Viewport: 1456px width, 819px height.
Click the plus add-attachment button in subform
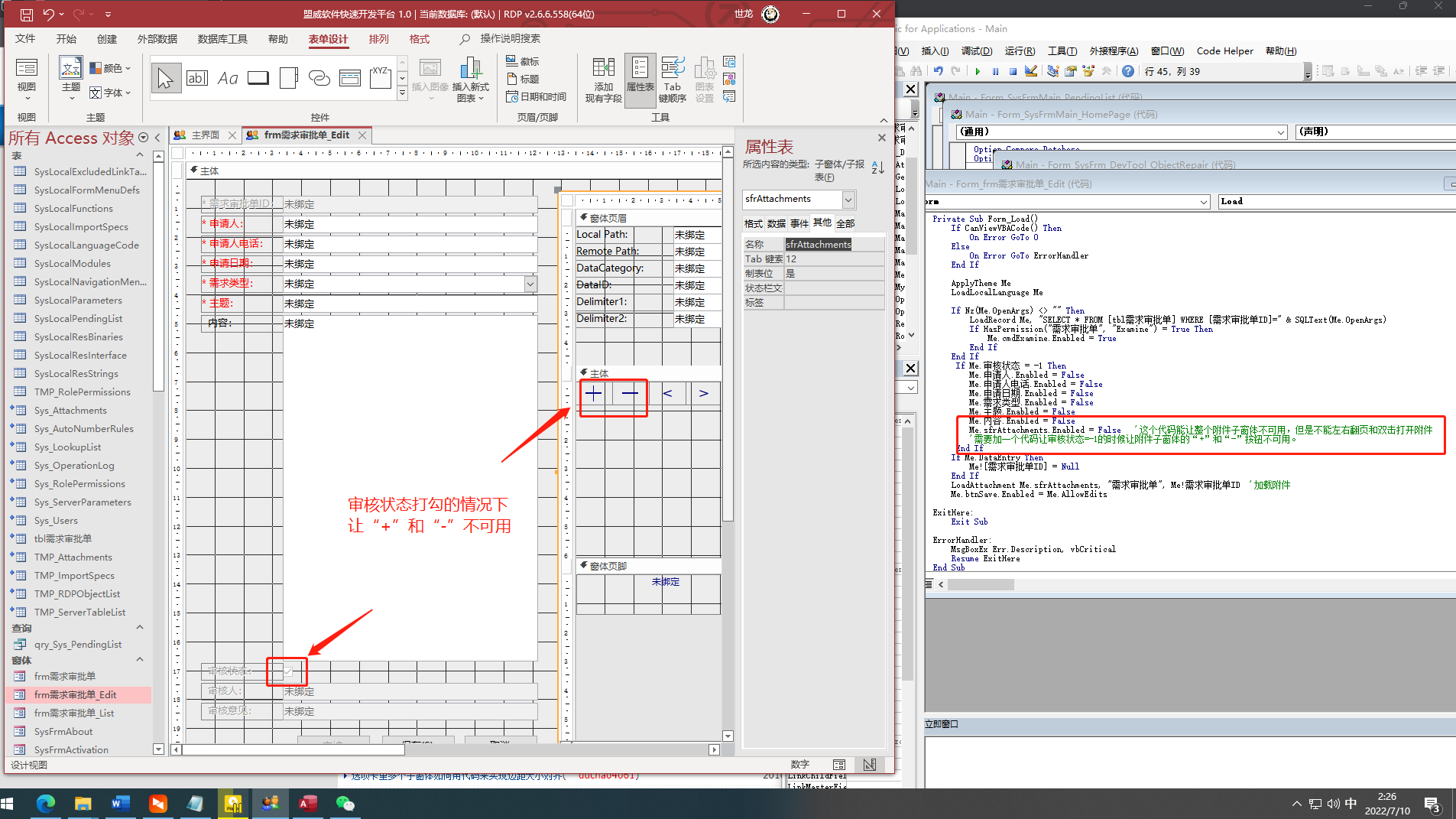click(594, 394)
